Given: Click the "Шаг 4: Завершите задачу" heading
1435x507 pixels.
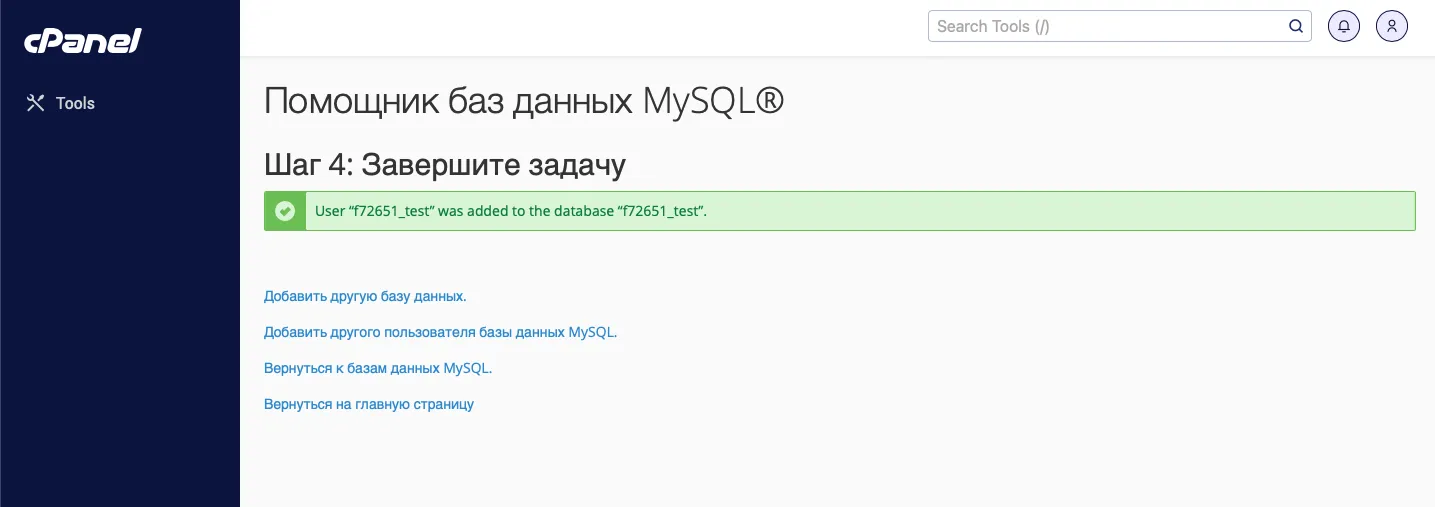Looking at the screenshot, I should pyautogui.click(x=445, y=164).
